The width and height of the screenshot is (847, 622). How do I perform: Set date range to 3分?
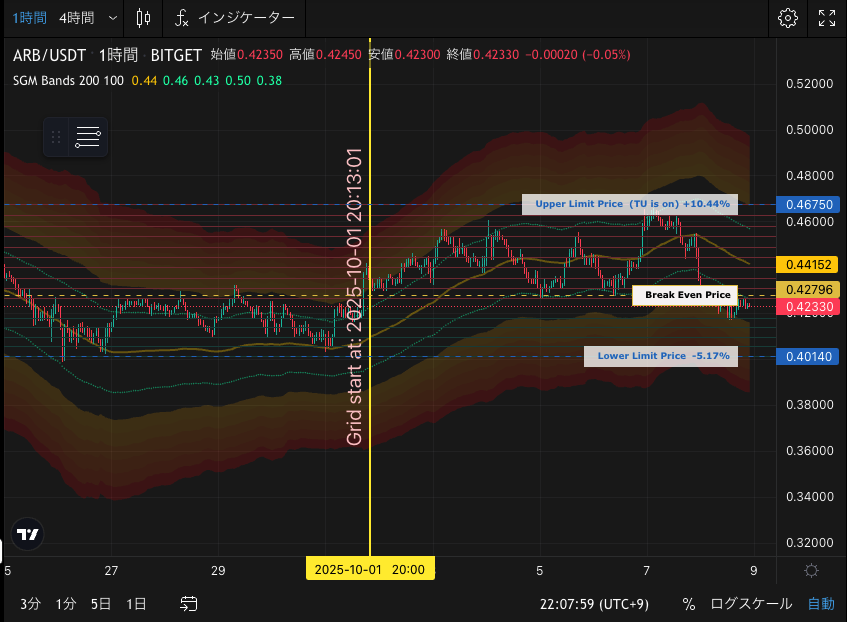click(x=30, y=604)
